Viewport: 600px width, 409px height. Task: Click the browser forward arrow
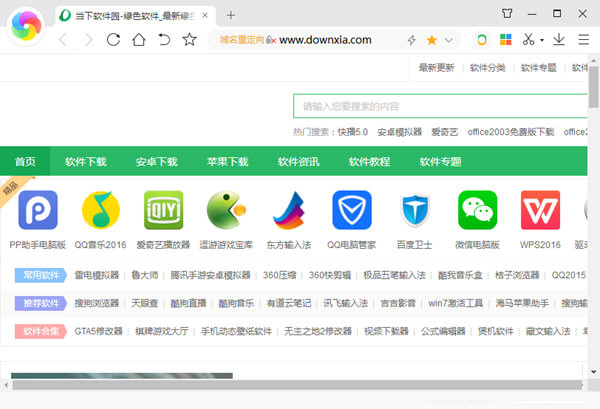(88, 39)
